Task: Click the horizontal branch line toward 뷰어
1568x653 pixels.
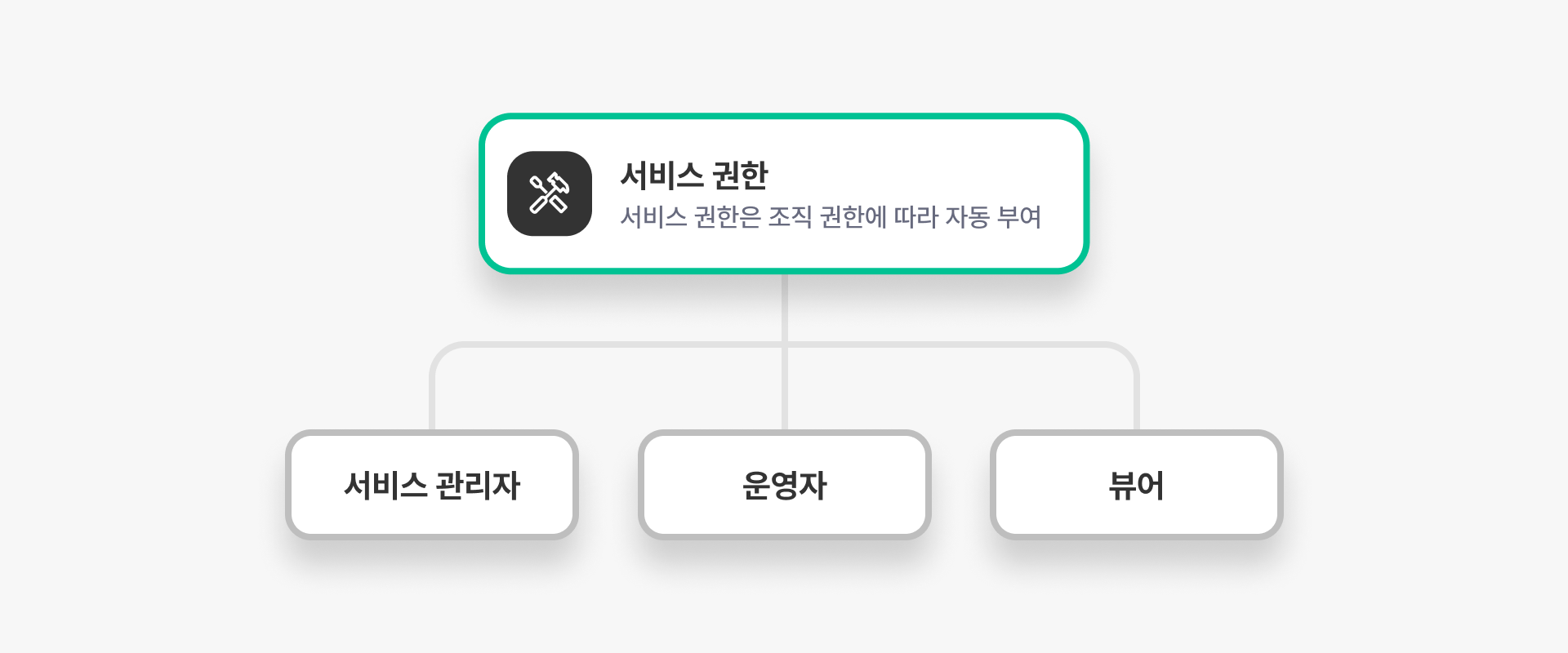Action: (964, 344)
